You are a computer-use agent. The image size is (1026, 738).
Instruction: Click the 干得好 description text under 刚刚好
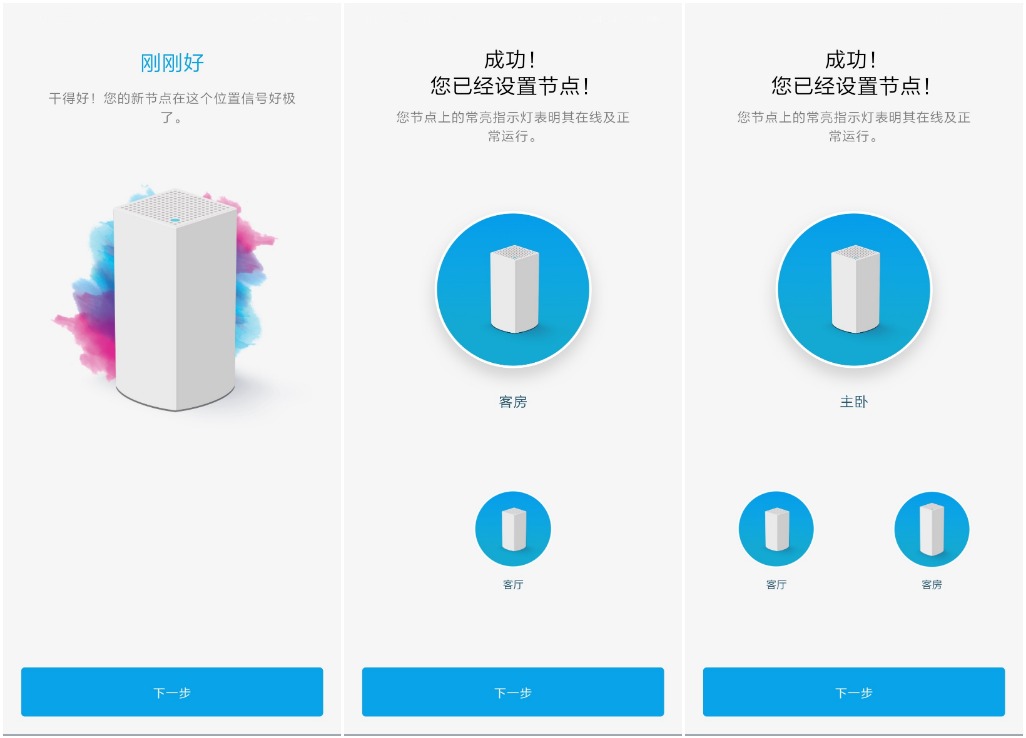pyautogui.click(x=172, y=108)
